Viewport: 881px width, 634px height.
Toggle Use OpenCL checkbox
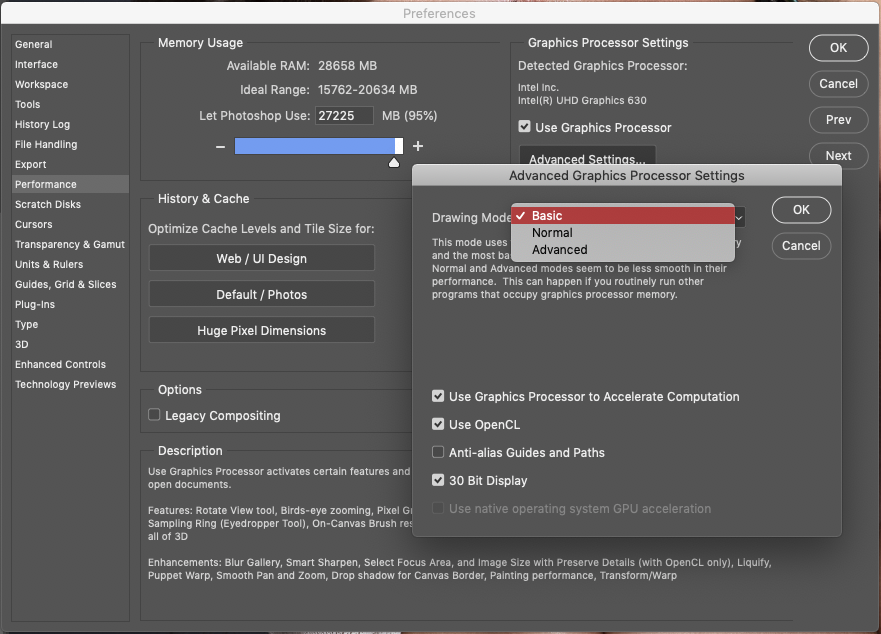click(438, 425)
